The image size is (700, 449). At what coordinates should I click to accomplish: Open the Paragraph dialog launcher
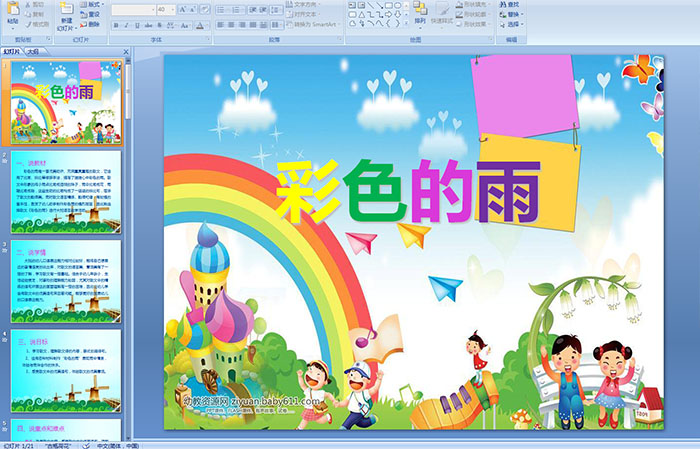click(x=339, y=39)
